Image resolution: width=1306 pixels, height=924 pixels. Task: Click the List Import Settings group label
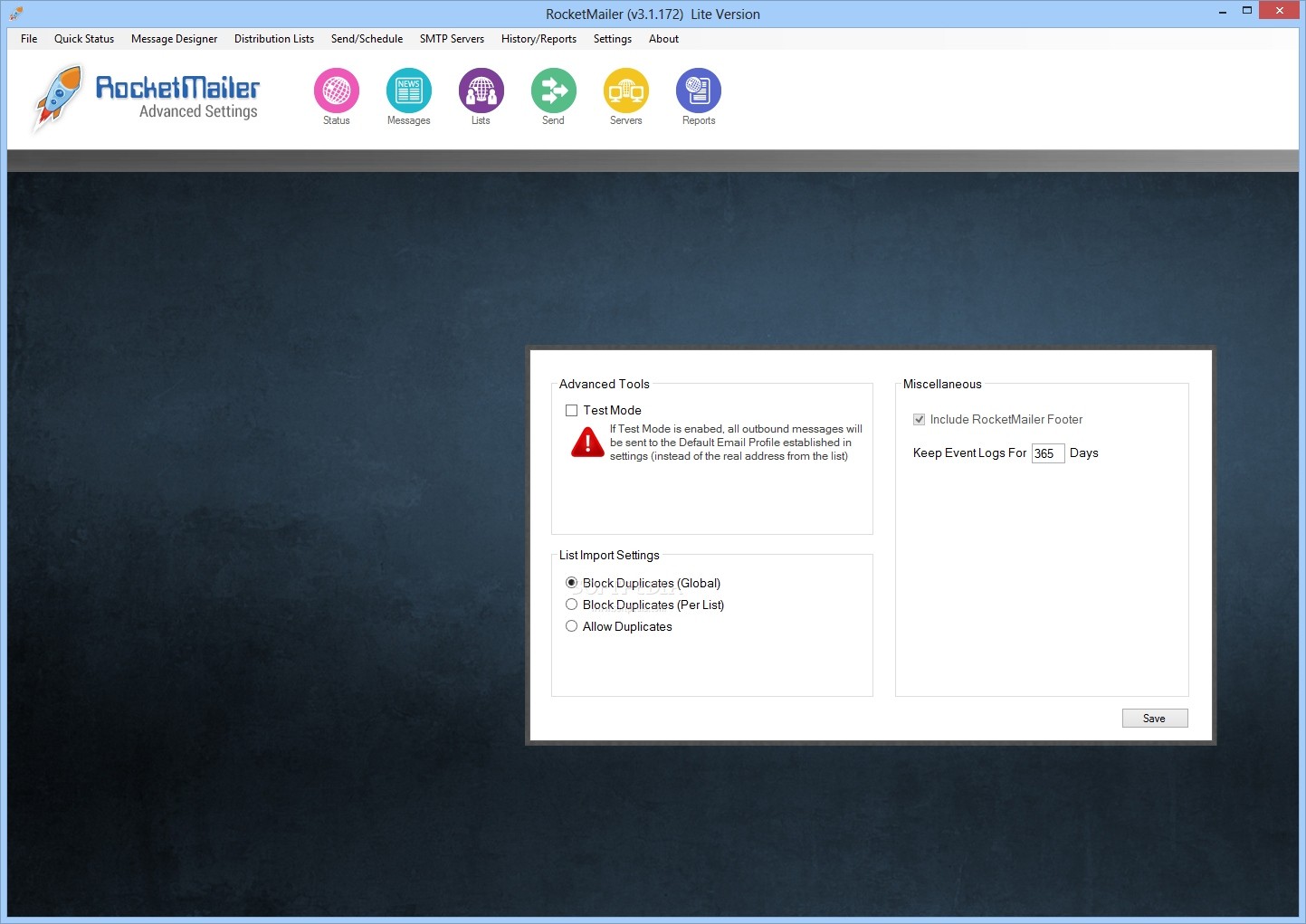pyautogui.click(x=609, y=555)
